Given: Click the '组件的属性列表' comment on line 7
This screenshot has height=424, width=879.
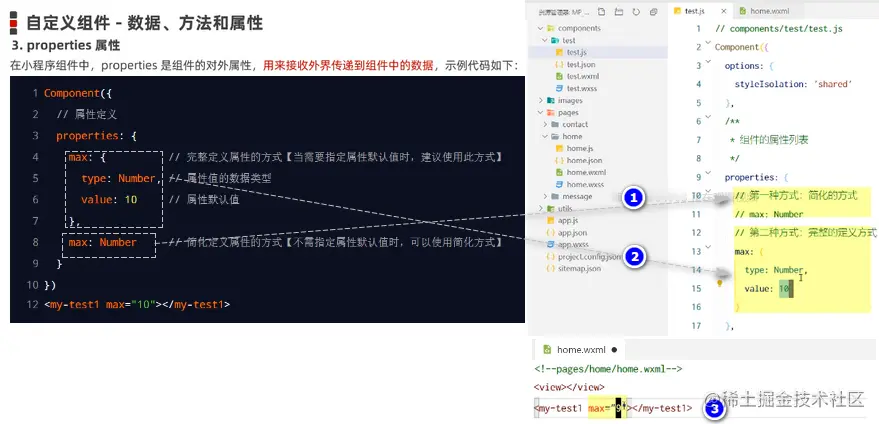Looking at the screenshot, I should point(773,140).
